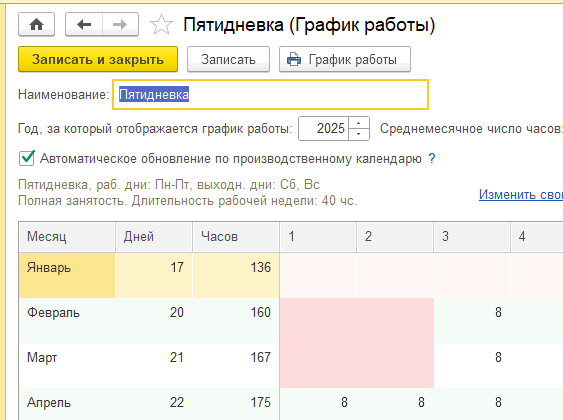563x420 pixels.
Task: Increase the year with the up arrow
Action: (359, 123)
